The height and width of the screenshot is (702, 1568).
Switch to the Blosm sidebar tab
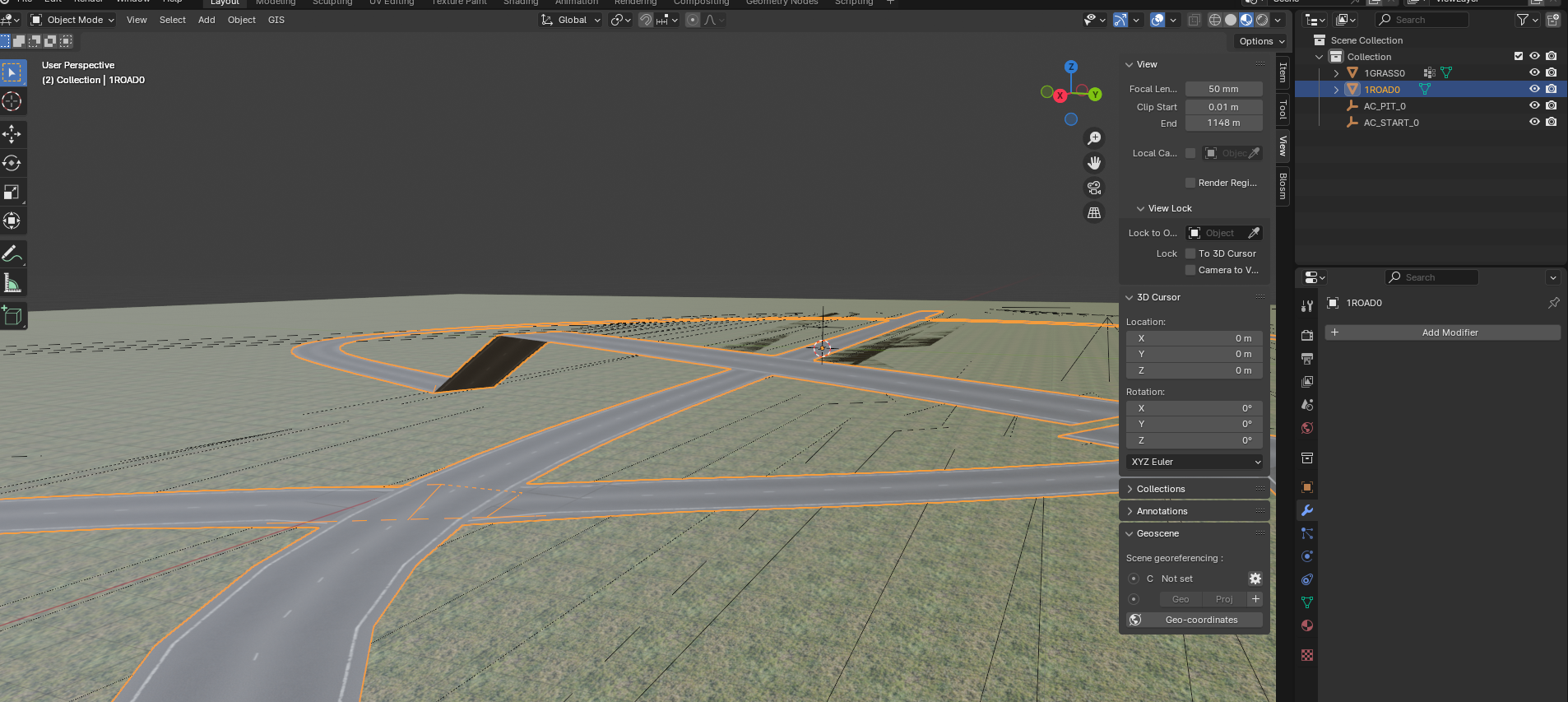click(1283, 186)
